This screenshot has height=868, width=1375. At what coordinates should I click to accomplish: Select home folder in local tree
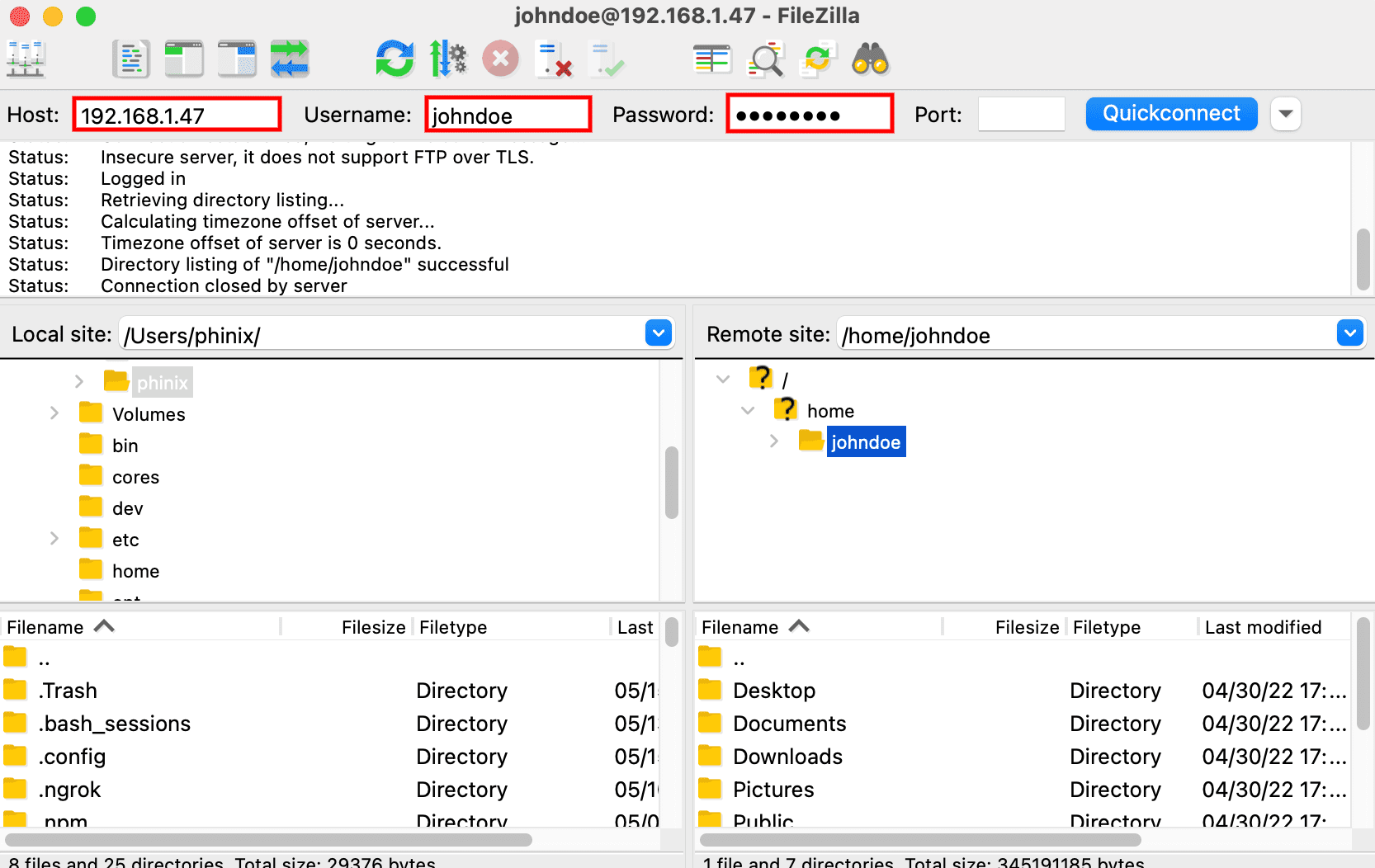pos(135,571)
